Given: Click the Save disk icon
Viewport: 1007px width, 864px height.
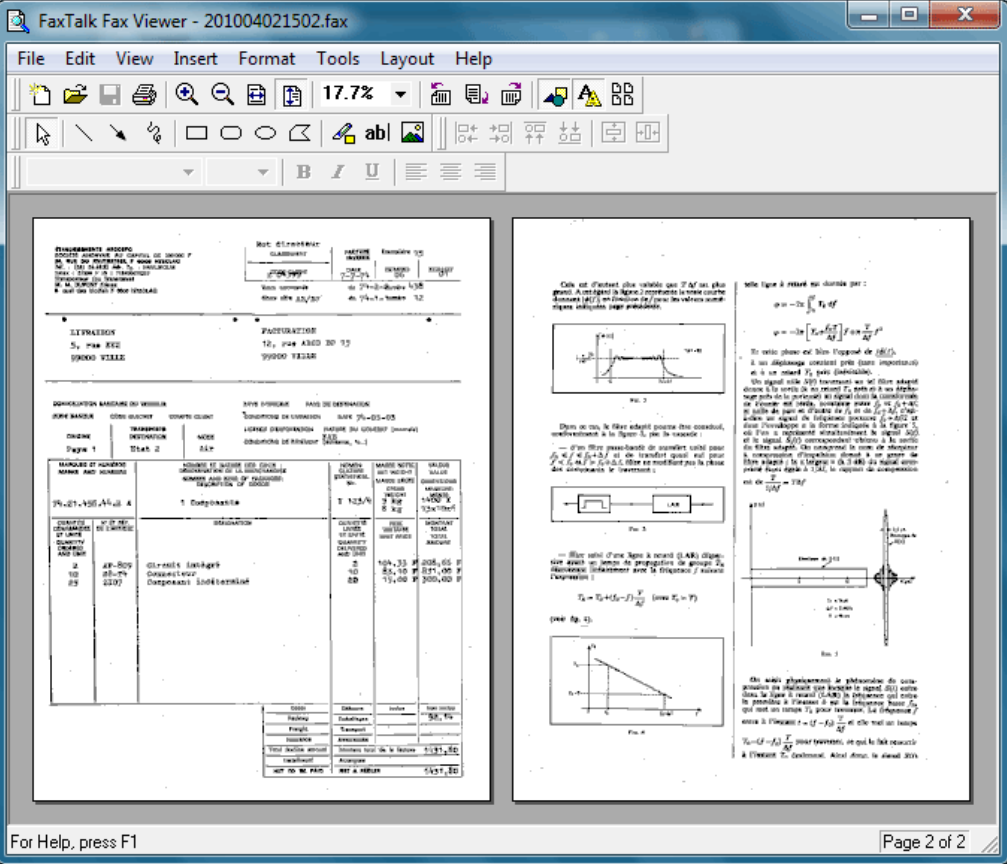Looking at the screenshot, I should point(110,94).
